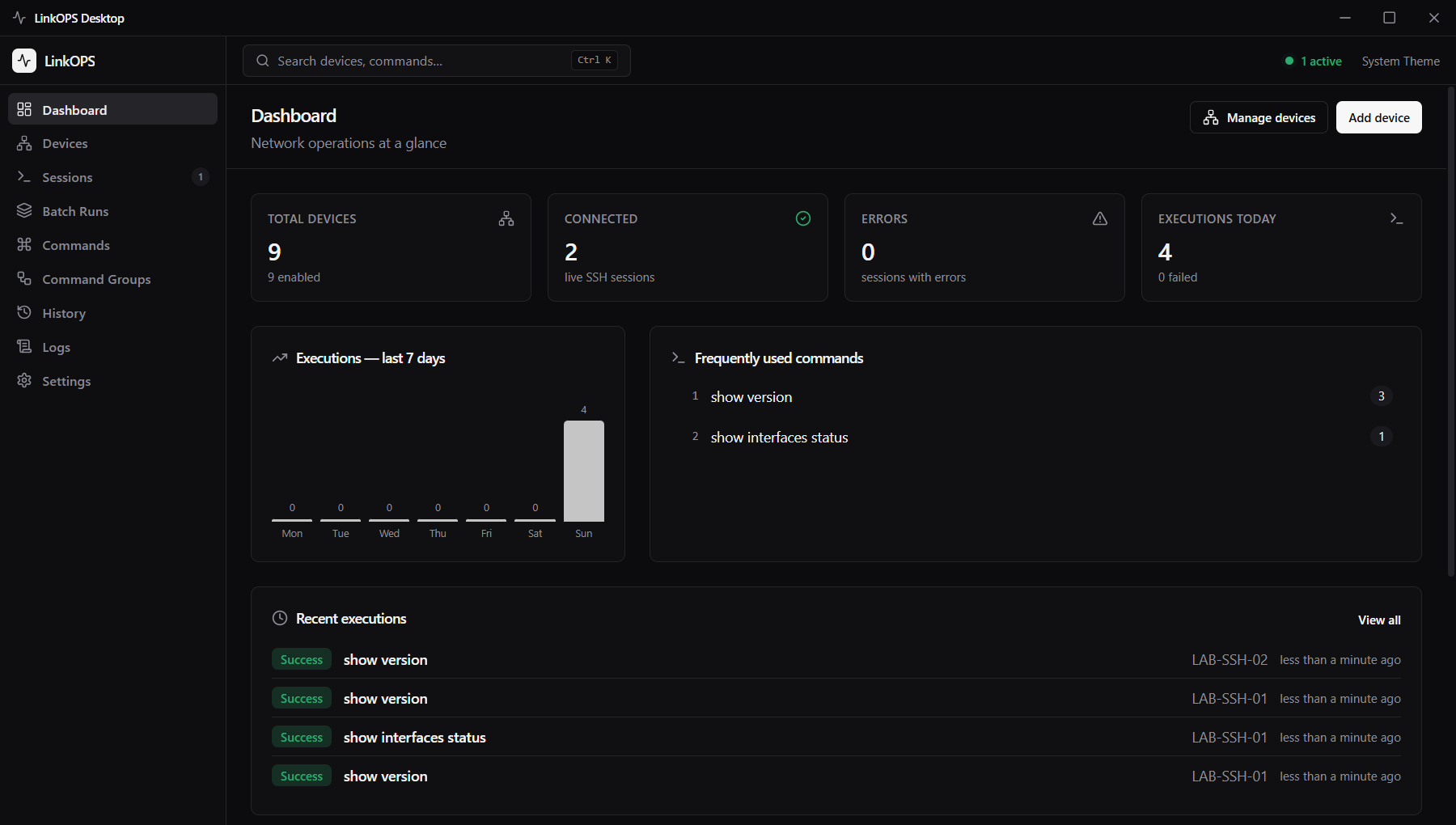Viewport: 1456px width, 825px height.
Task: Open the Commands page
Action: (x=112, y=244)
